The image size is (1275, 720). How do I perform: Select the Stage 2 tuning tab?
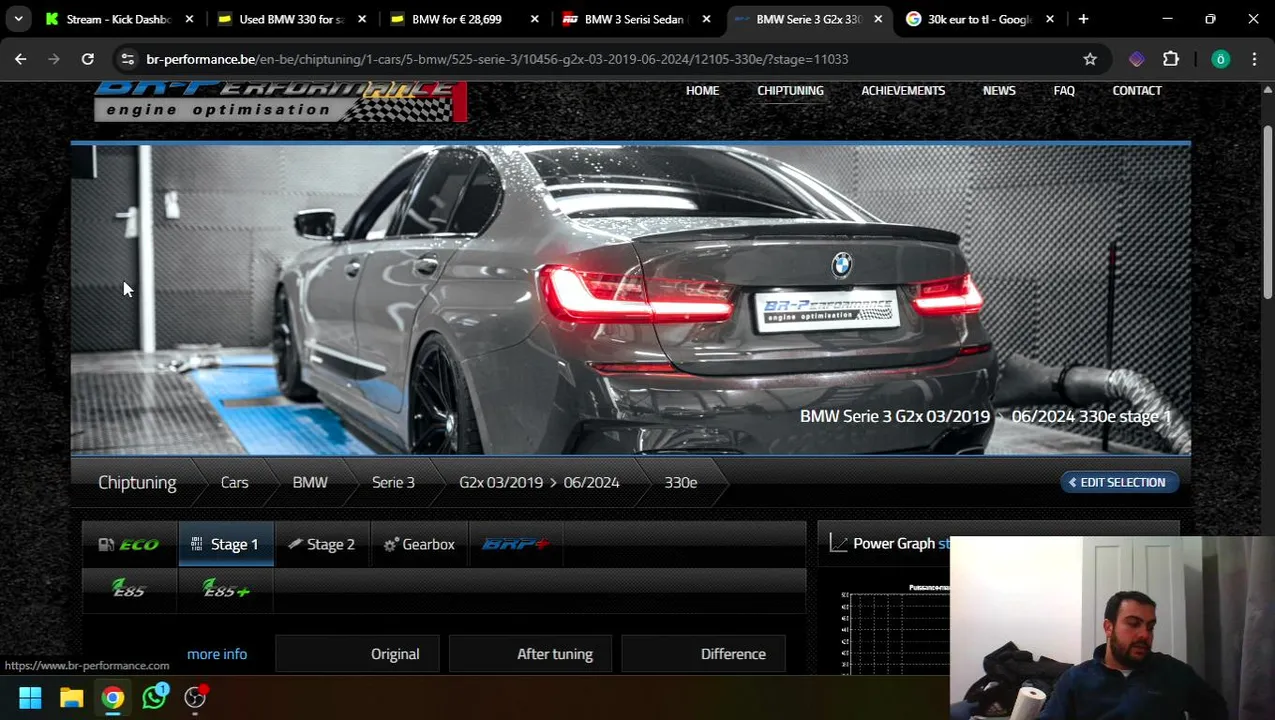coord(322,544)
